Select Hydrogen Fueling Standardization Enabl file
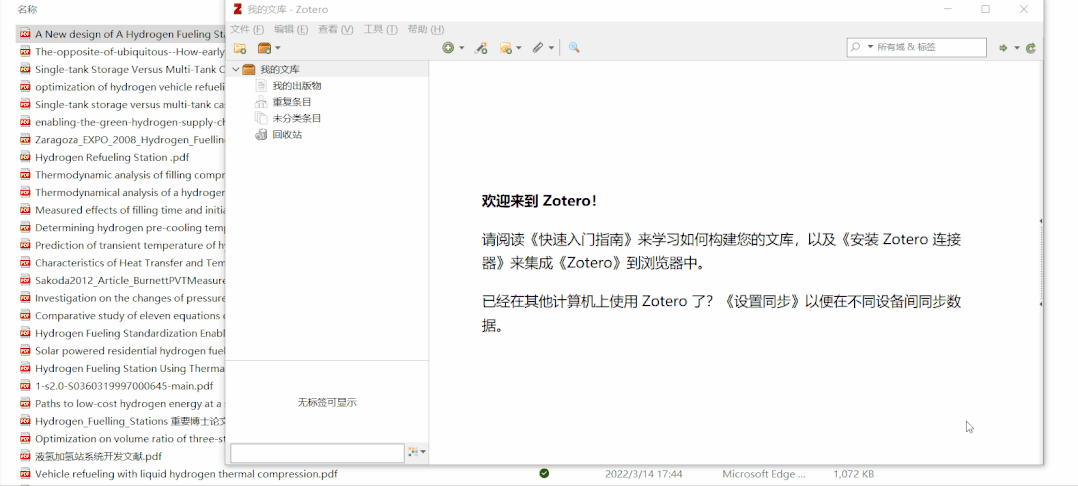1078x486 pixels. [x=130, y=333]
